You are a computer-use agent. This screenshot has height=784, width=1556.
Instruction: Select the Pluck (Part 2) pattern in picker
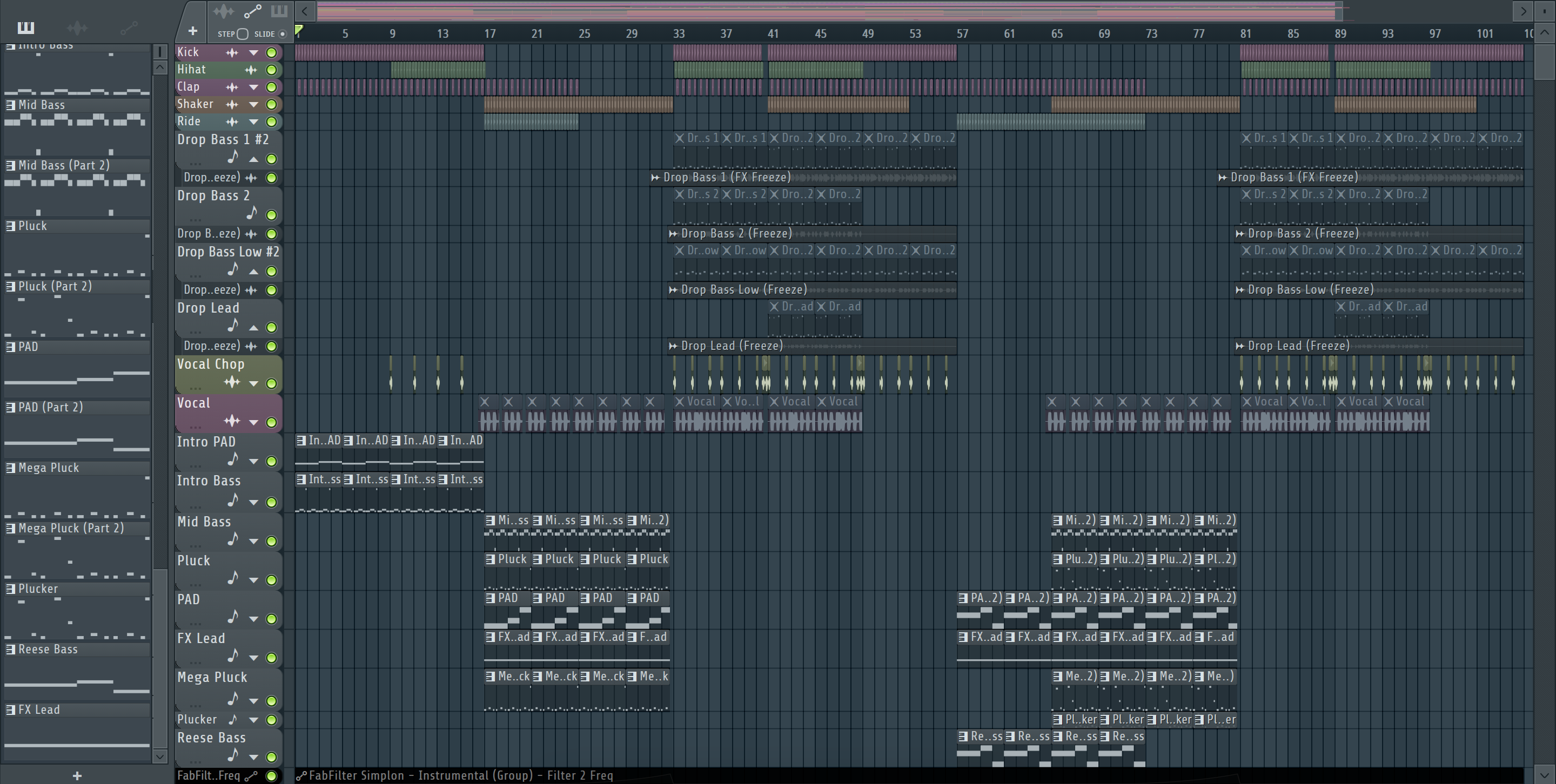[x=77, y=287]
